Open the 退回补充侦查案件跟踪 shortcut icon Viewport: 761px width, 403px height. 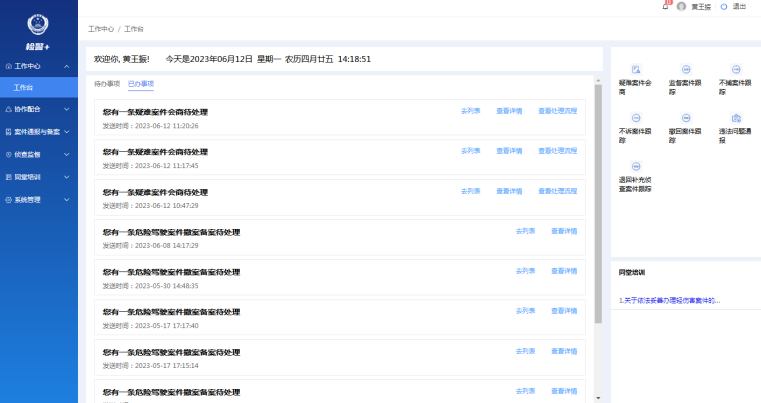point(635,166)
